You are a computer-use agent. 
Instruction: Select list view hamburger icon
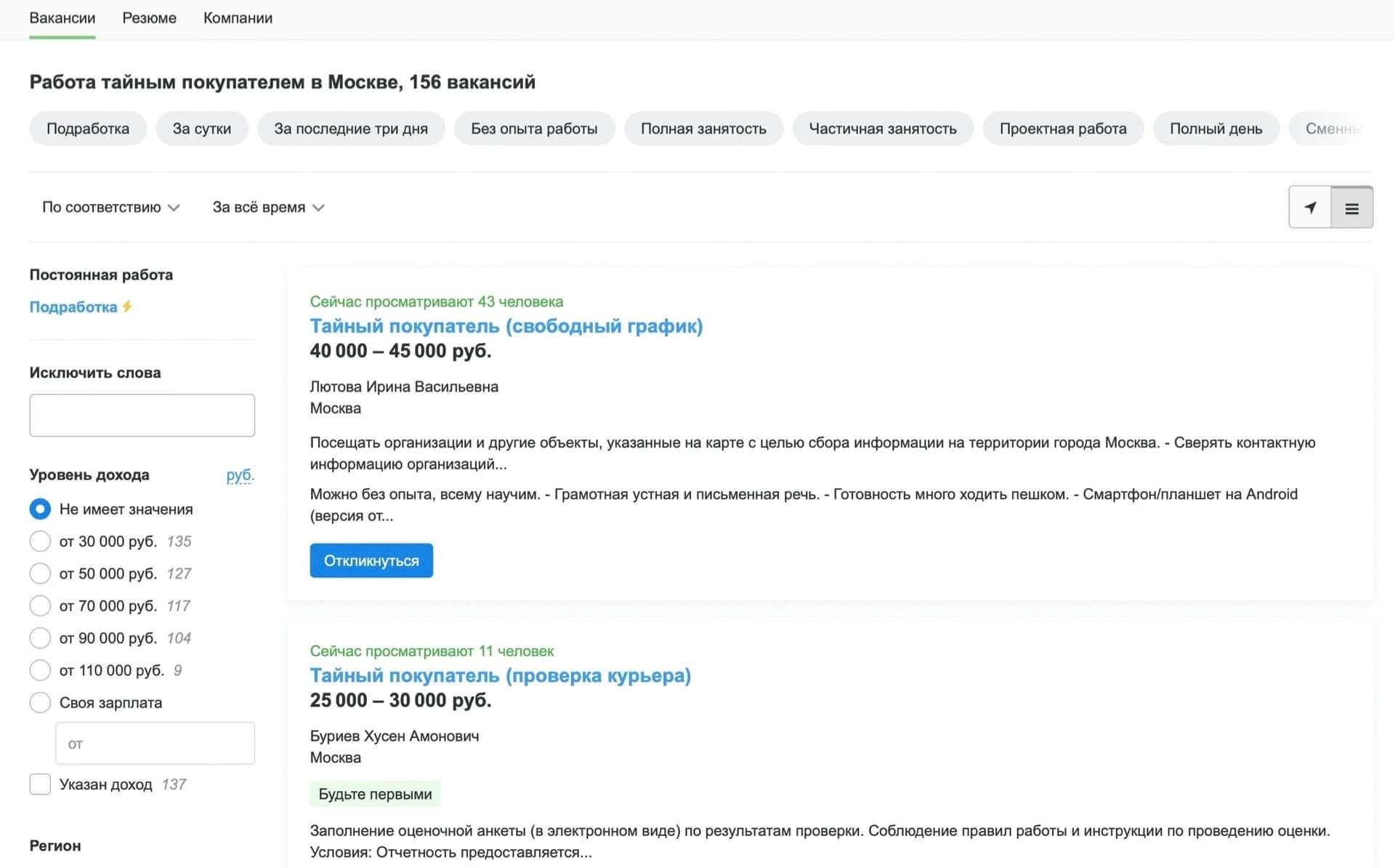click(1351, 208)
